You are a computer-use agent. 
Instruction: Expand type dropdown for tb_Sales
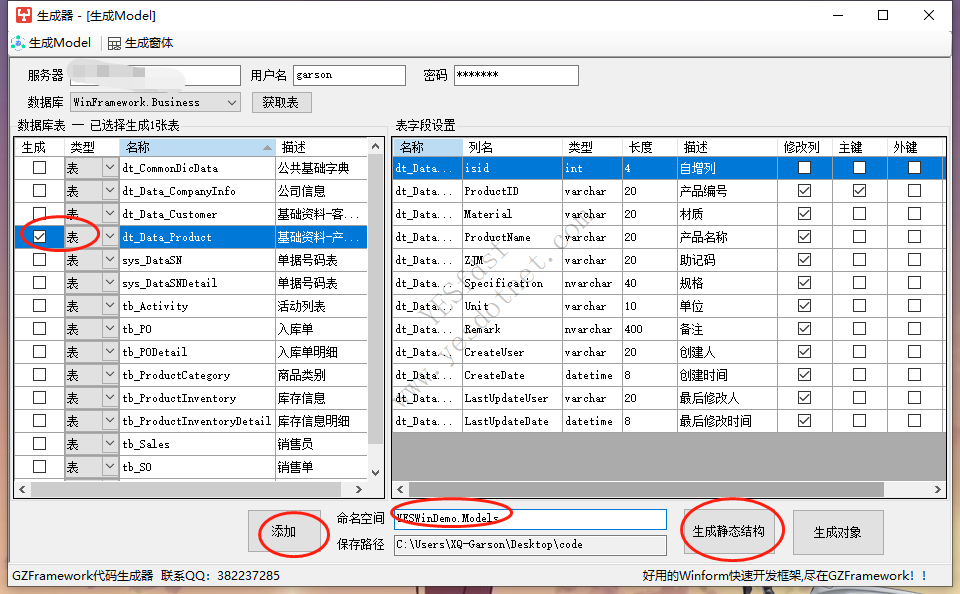click(x=110, y=443)
